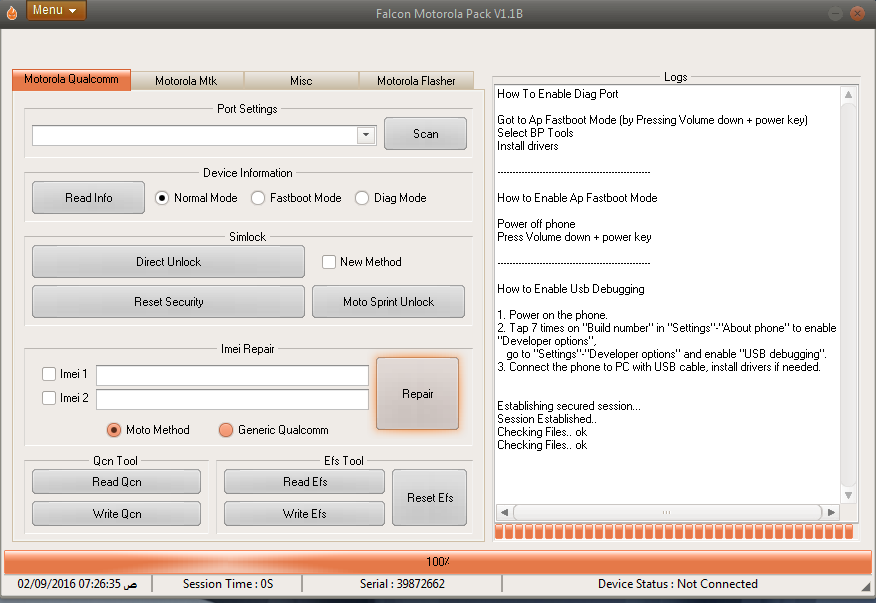This screenshot has width=876, height=603.
Task: Check the Imei 1 checkbox
Action: [x=49, y=374]
